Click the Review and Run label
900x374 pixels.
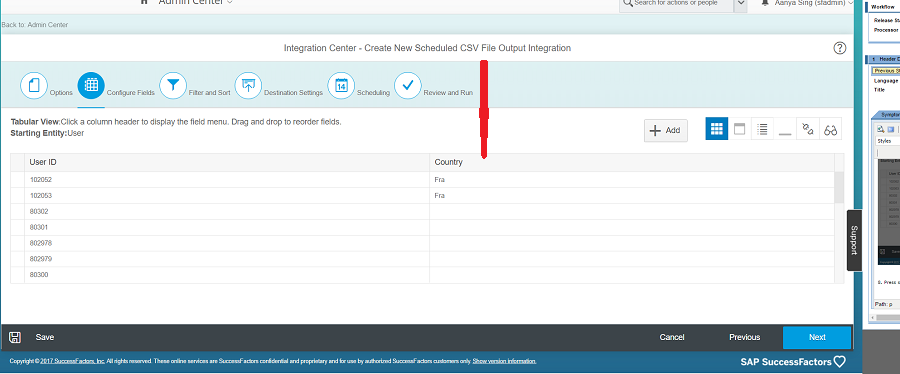pyautogui.click(x=448, y=92)
